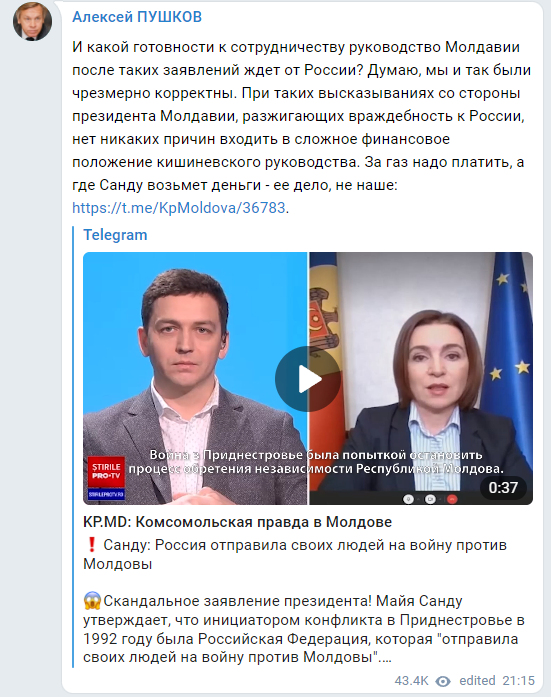Viewport: 551px width, 697px height.
Task: Open the t.me/KpMoldova/36783 link
Action: click(179, 208)
